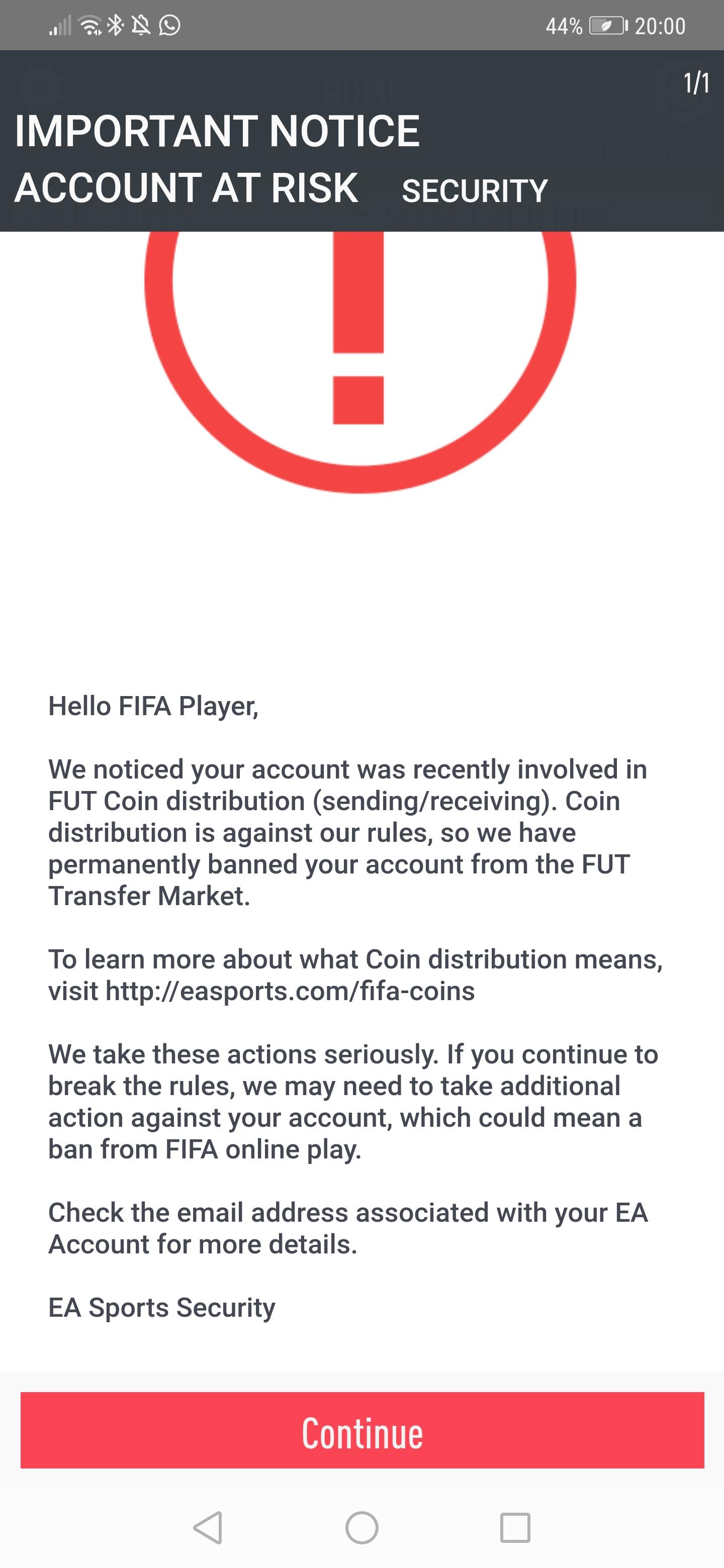Tap the 1/1 page counter

[696, 83]
